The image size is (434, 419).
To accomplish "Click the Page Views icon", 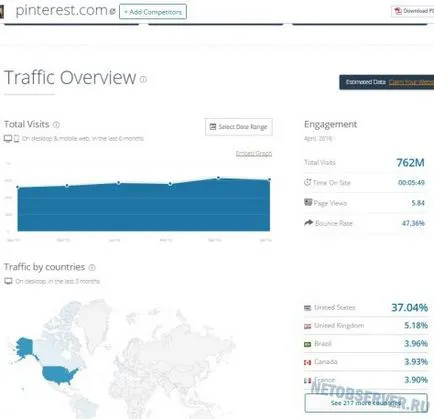I will pyautogui.click(x=308, y=202).
